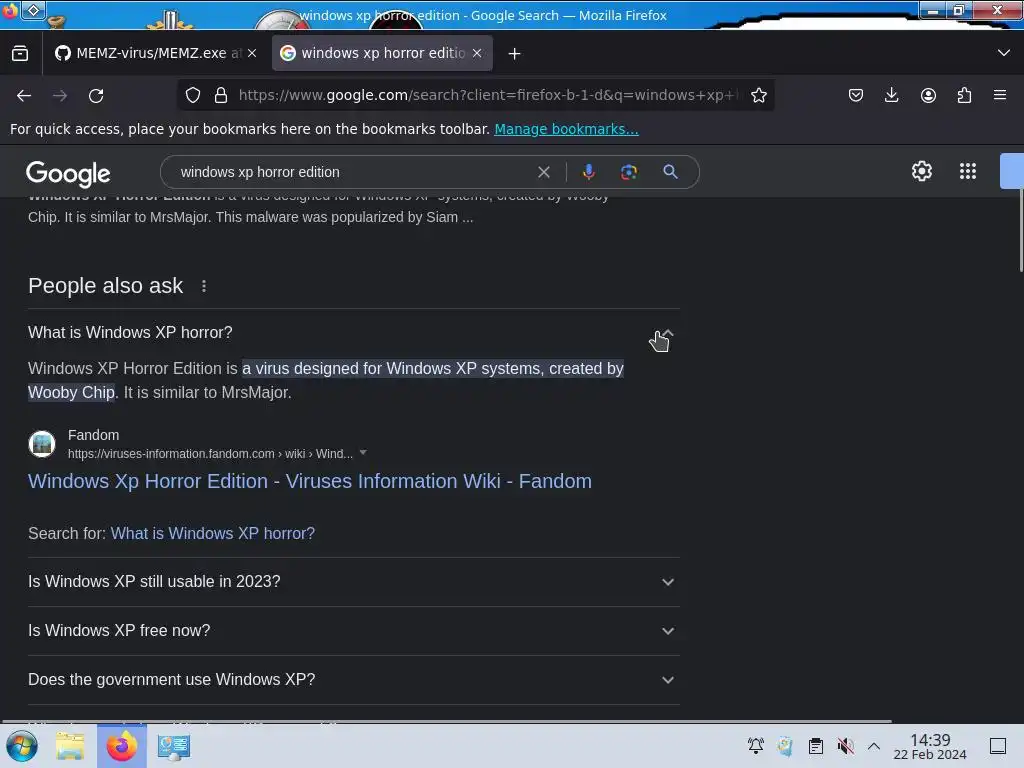
Task: Expand Does the government use Windows XP
Action: [353, 680]
